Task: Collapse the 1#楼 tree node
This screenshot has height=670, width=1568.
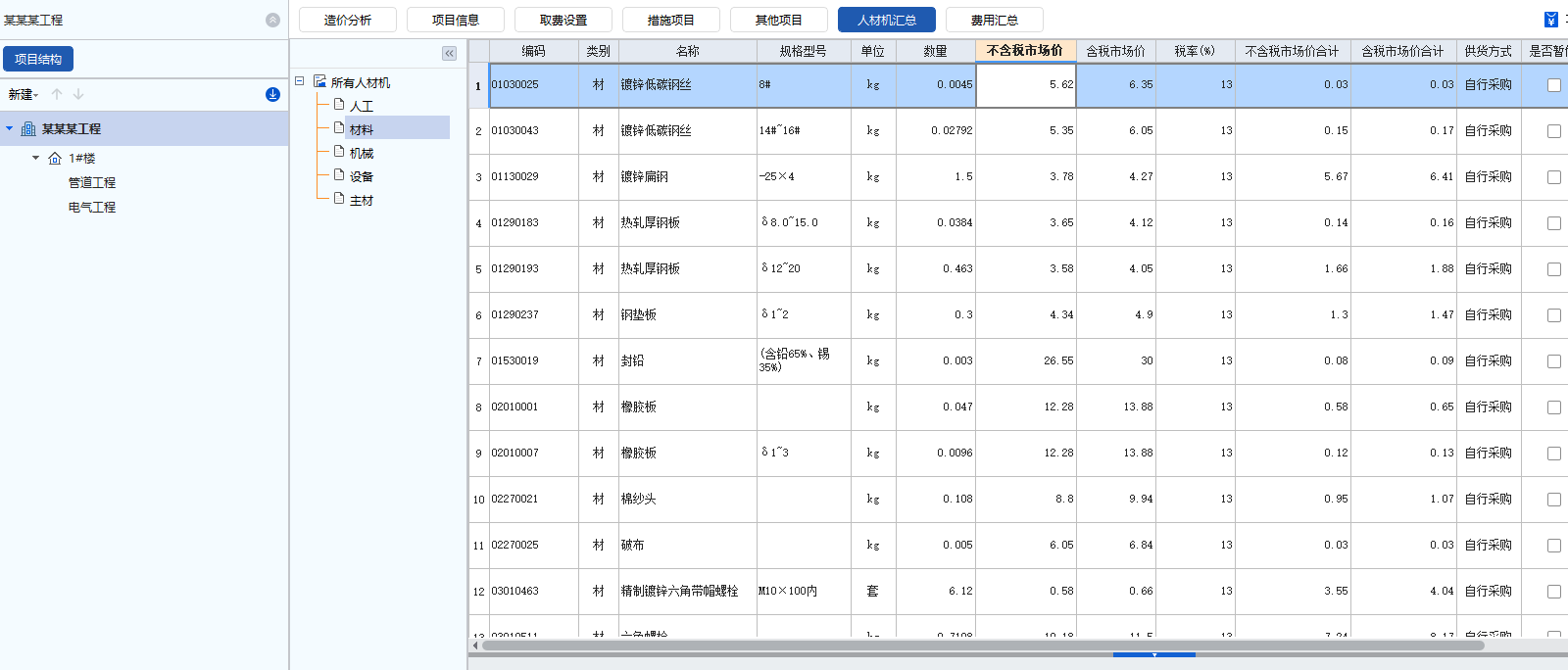Action: (x=36, y=158)
